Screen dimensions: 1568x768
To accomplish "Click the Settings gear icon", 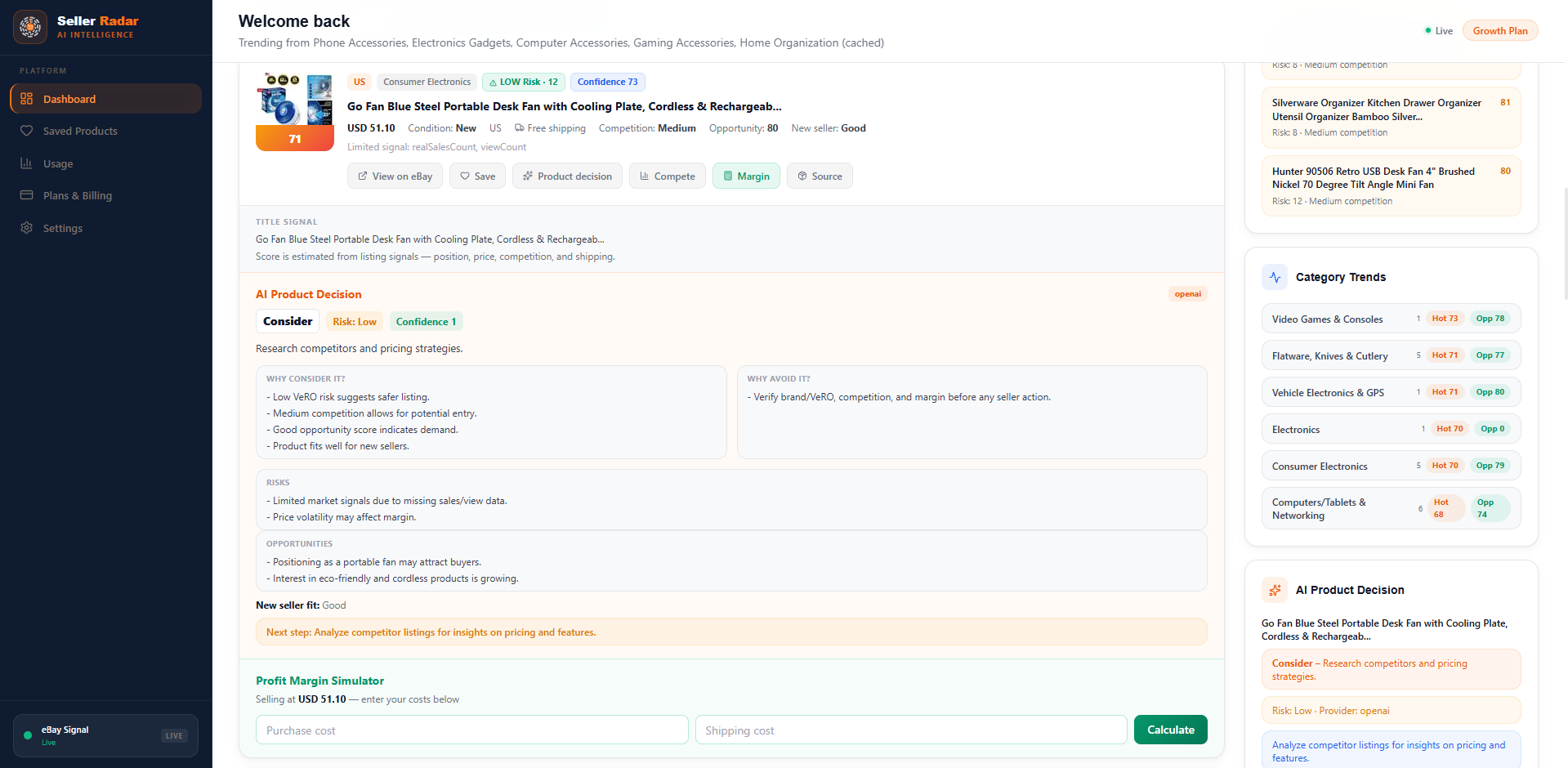I will click(27, 228).
